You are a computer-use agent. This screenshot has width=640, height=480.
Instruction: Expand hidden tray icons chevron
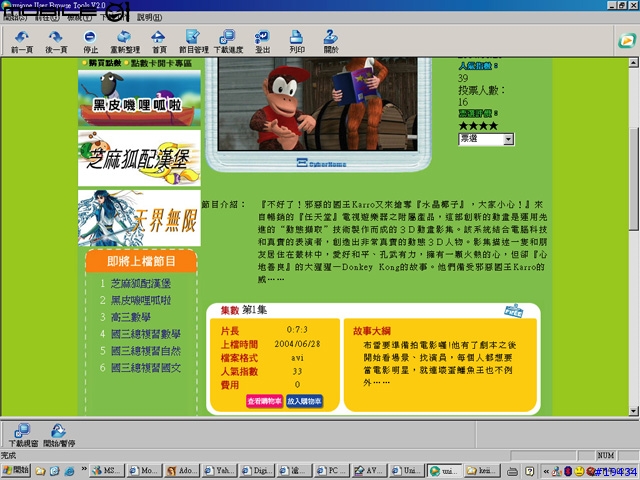pos(546,471)
